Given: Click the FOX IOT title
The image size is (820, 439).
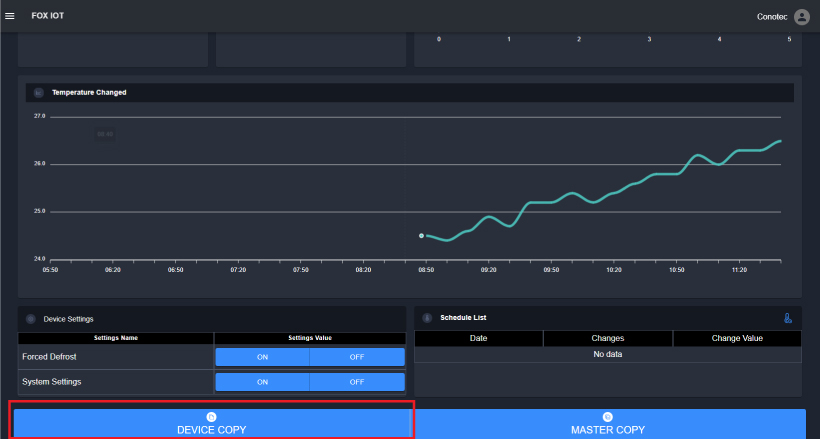Looking at the screenshot, I should point(48,16).
